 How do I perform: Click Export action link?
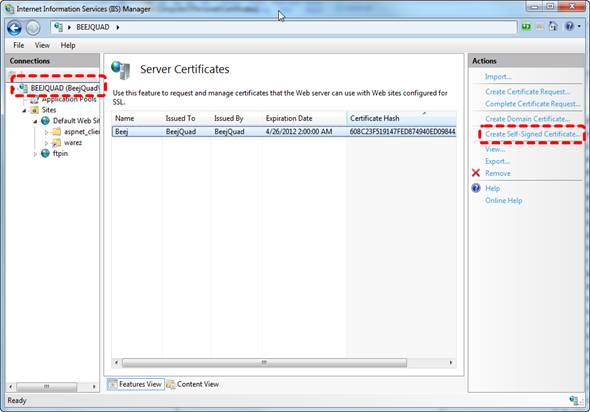(x=497, y=161)
